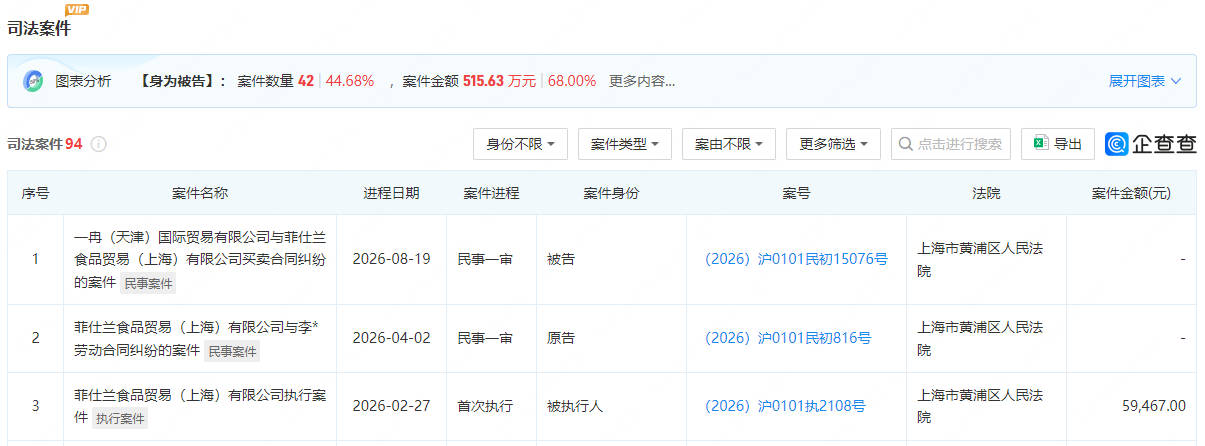
Task: Open case number 沪0101民初15076号
Action: click(796, 259)
